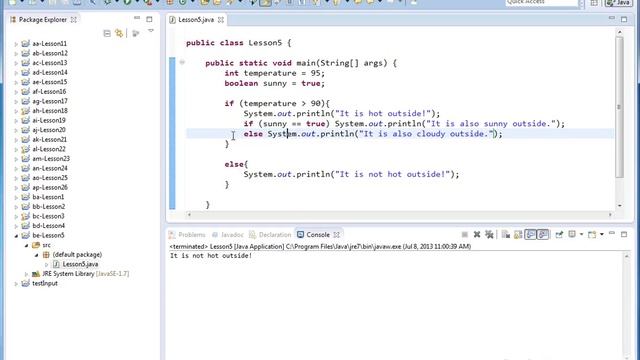640x360 pixels.
Task: Collapse All in Package Explorer
Action: tap(107, 33)
